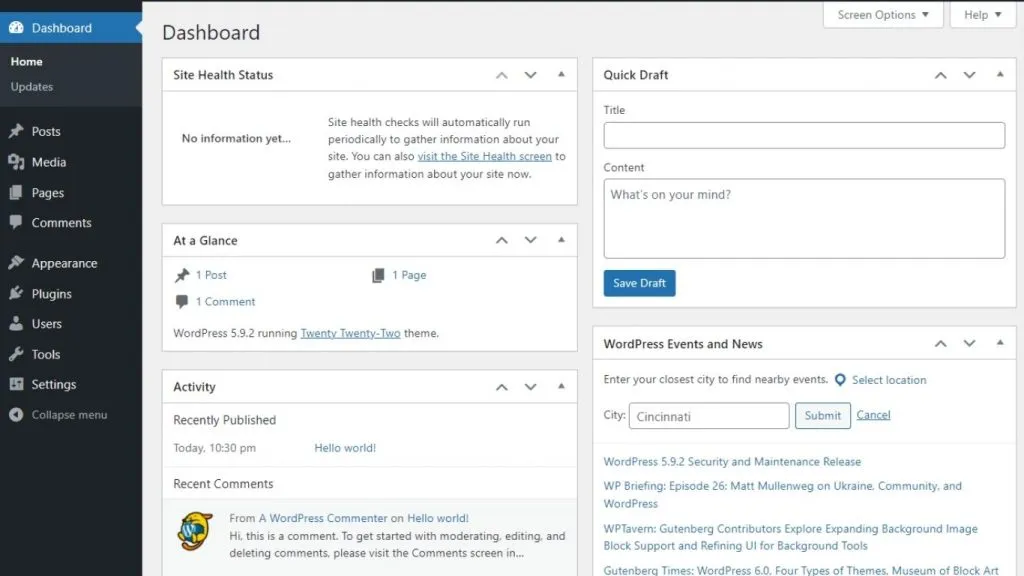Move WordPress Events and News panel down
Image resolution: width=1024 pixels, height=576 pixels.
coord(969,344)
